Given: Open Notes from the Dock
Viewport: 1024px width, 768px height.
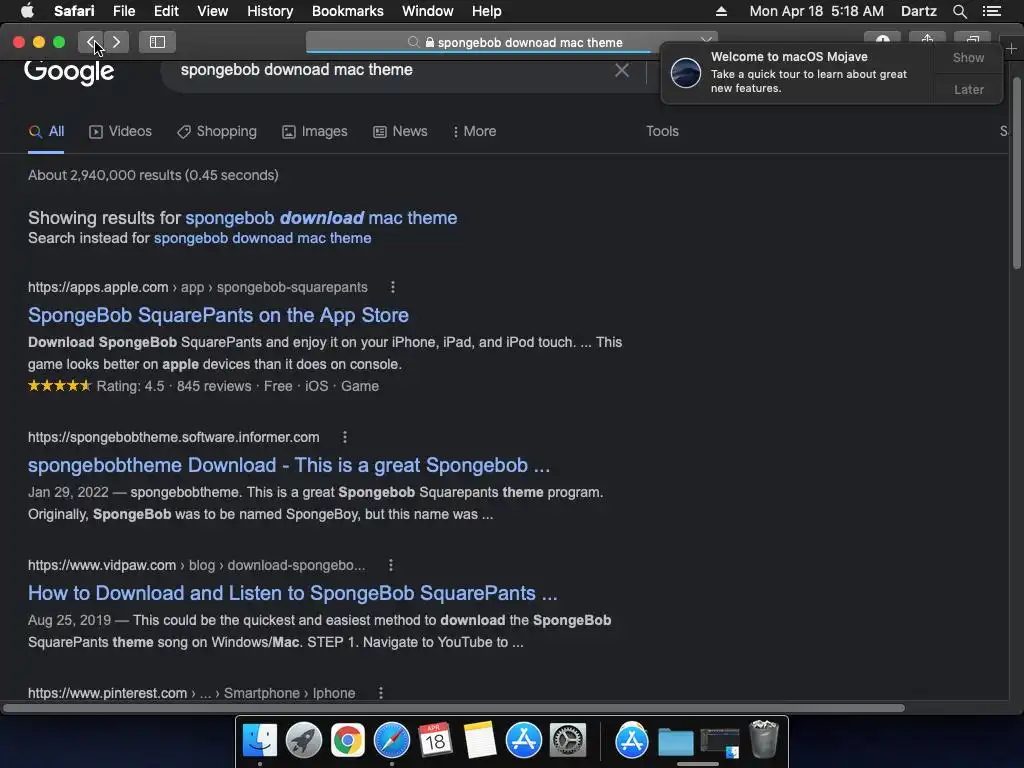Looking at the screenshot, I should 480,740.
